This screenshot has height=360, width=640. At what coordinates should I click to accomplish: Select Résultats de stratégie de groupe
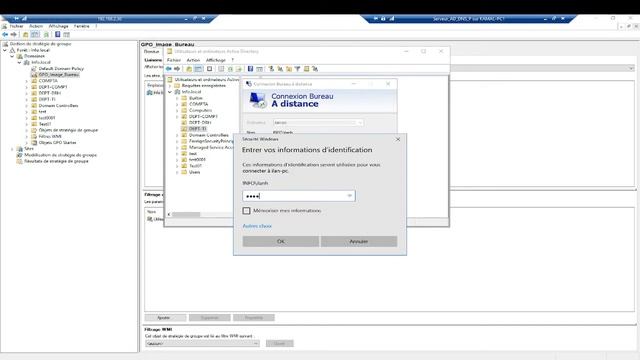(56, 161)
